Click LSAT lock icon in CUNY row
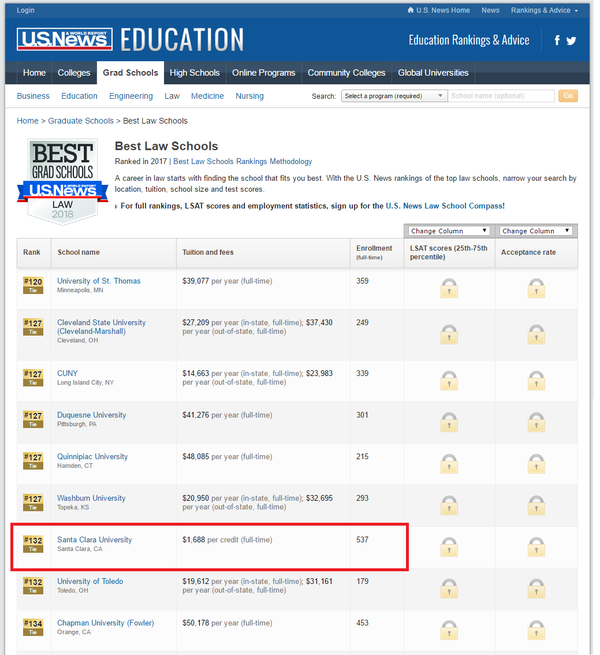 pyautogui.click(x=449, y=381)
